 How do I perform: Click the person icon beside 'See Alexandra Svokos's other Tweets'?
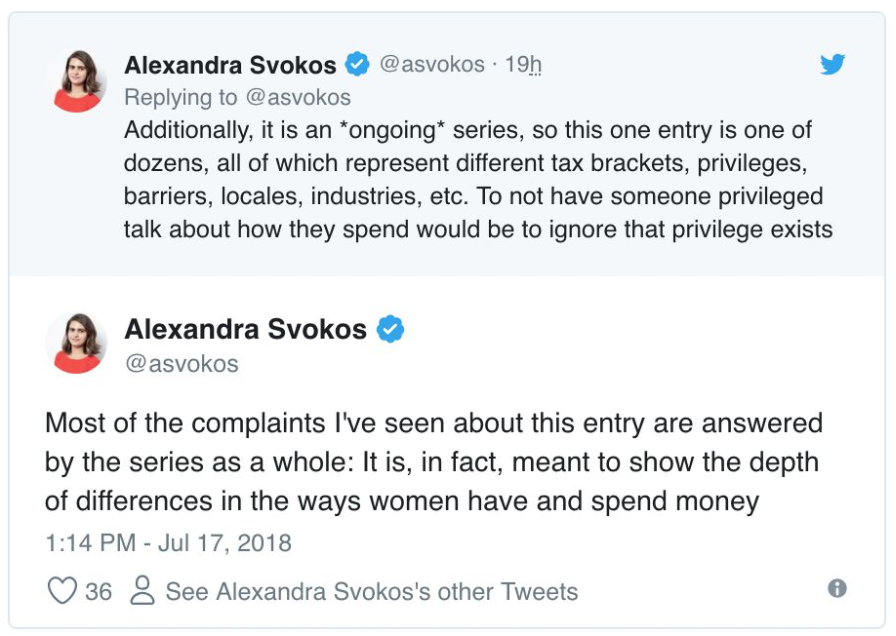coord(142,590)
